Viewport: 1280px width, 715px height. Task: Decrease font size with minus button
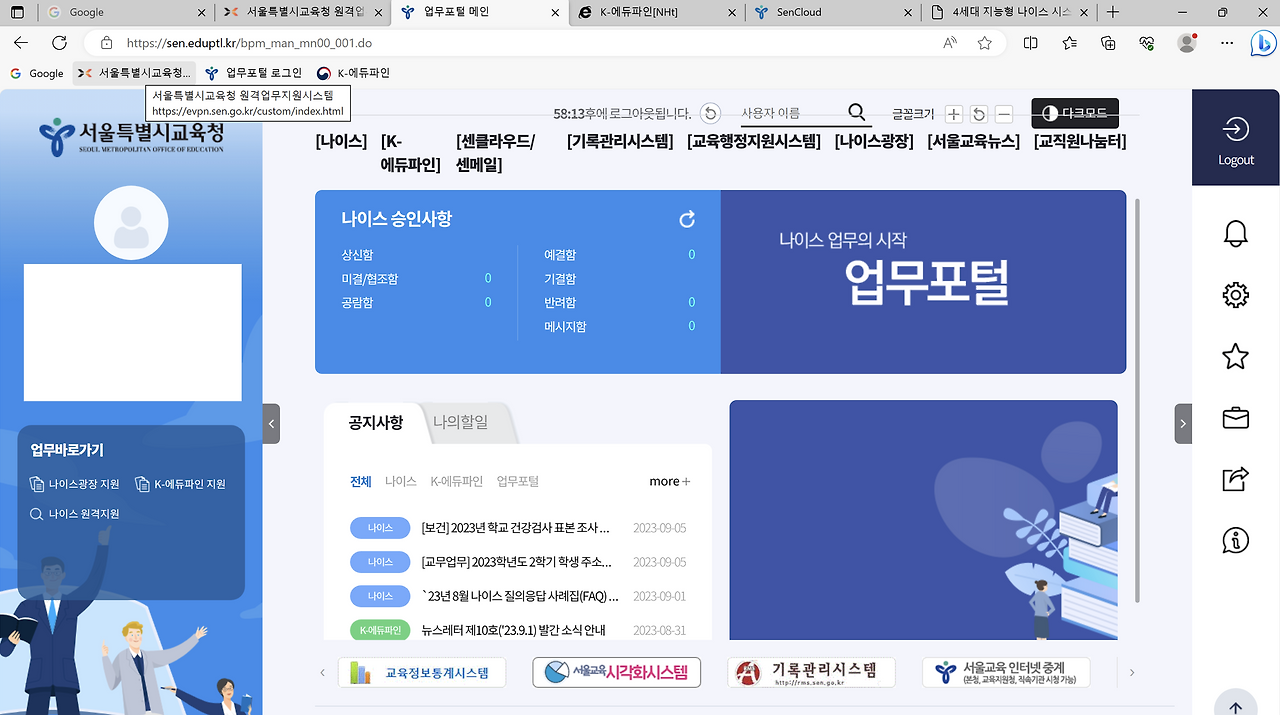coord(1004,114)
